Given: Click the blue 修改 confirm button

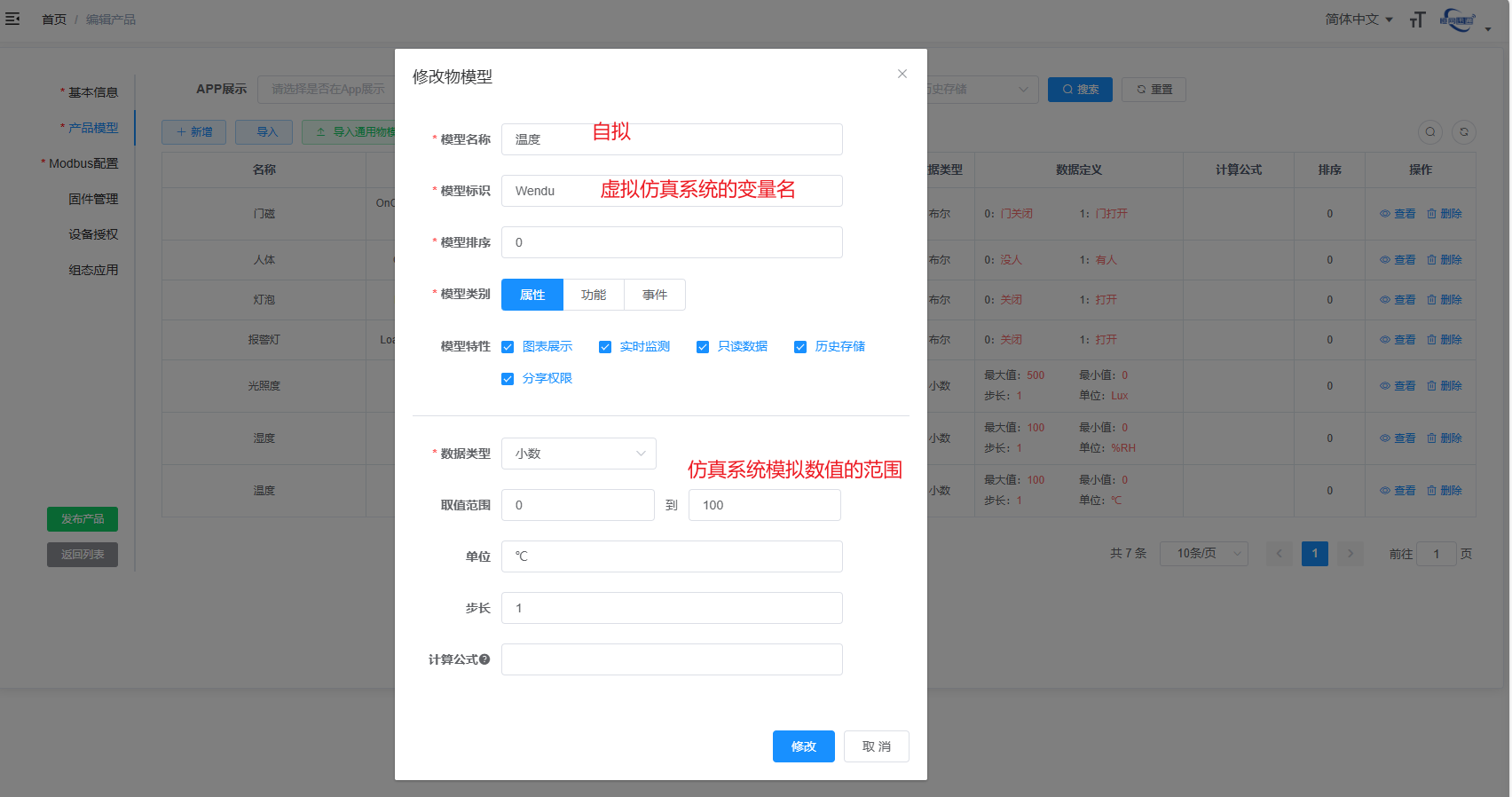Looking at the screenshot, I should click(x=803, y=746).
